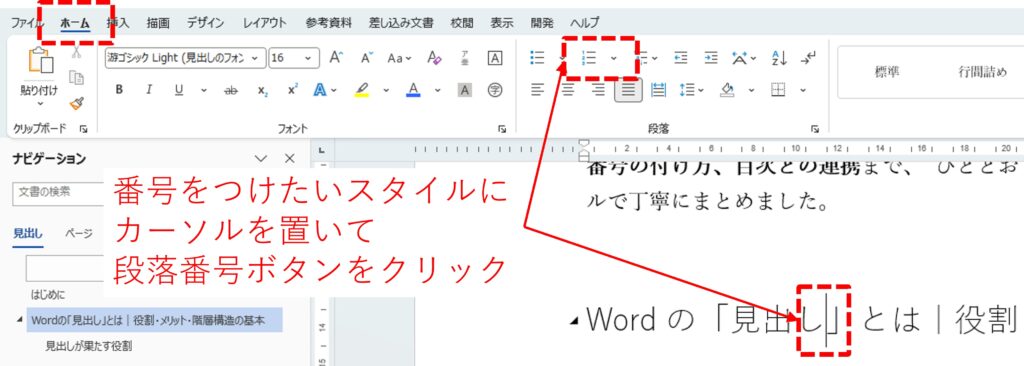The height and width of the screenshot is (366, 1024).
Task: Click the enclosed character icon
Action: [x=495, y=90]
